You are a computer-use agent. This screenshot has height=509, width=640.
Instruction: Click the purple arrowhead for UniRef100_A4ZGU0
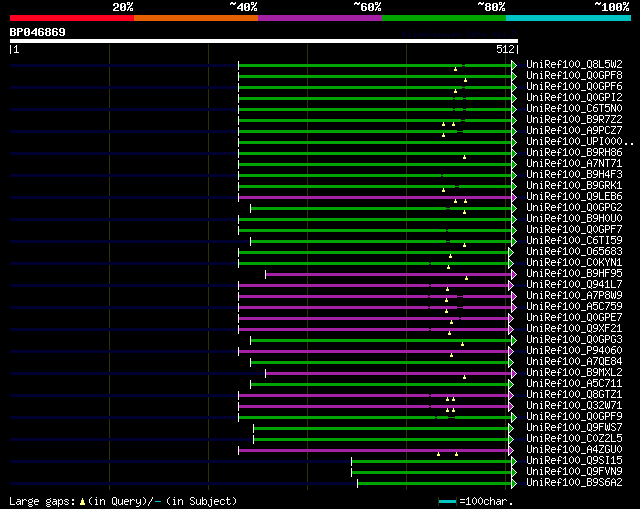[511, 451]
